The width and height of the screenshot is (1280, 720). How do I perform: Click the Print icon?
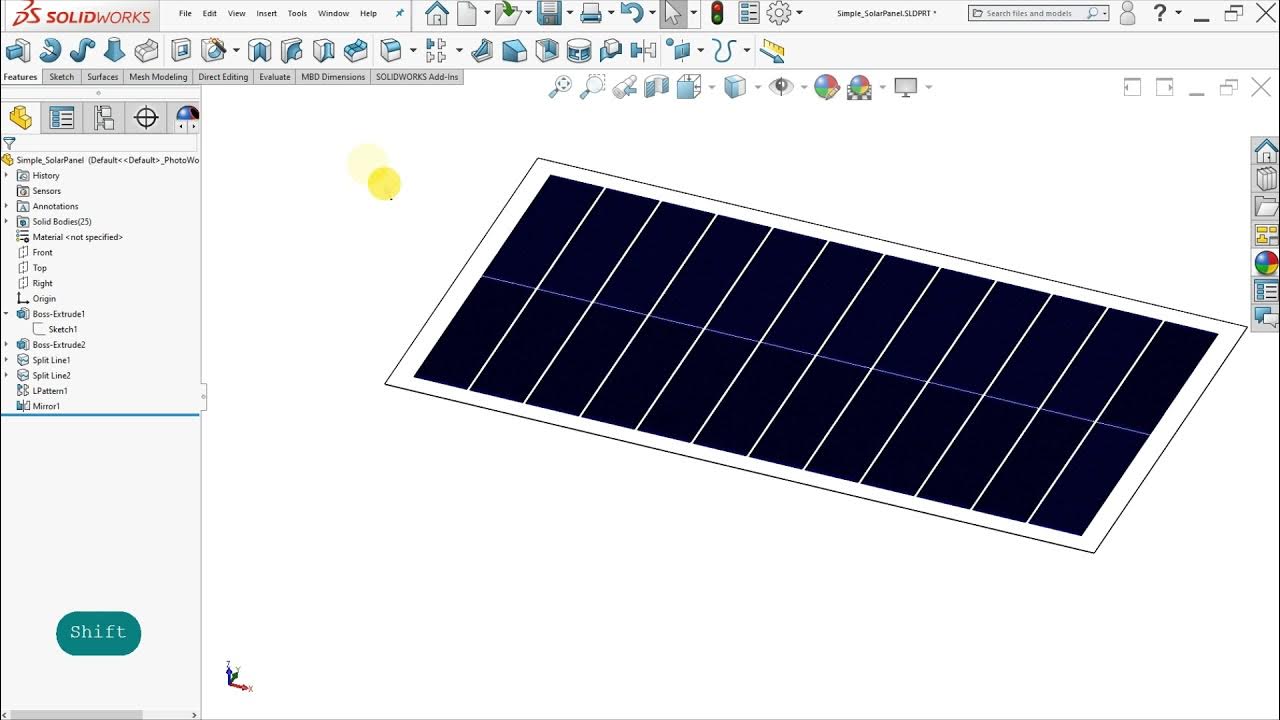pos(591,13)
